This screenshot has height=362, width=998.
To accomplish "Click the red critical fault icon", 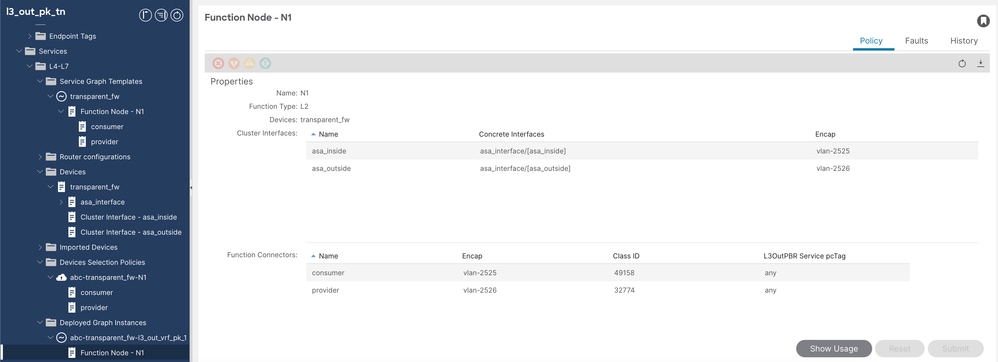I will 218,63.
